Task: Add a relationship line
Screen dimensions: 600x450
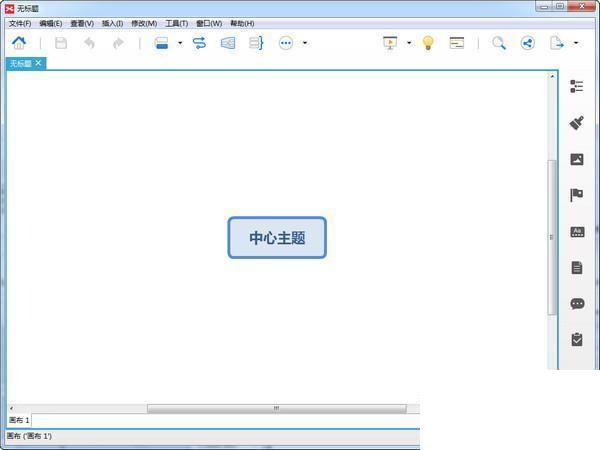Action: coord(199,43)
